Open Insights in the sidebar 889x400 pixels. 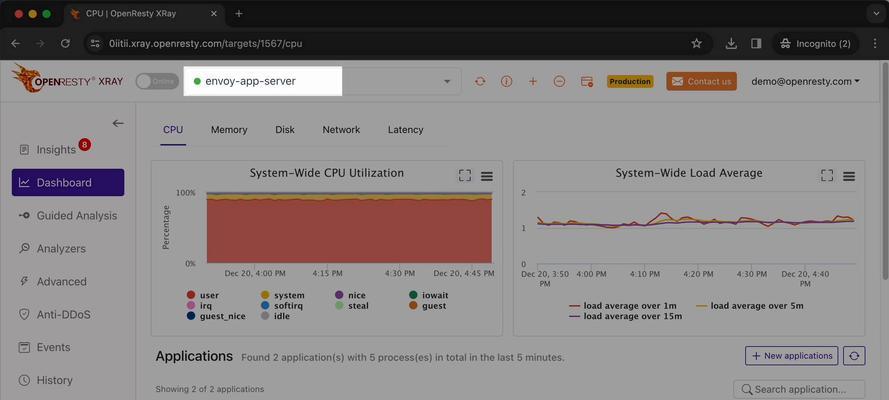[x=55, y=148]
